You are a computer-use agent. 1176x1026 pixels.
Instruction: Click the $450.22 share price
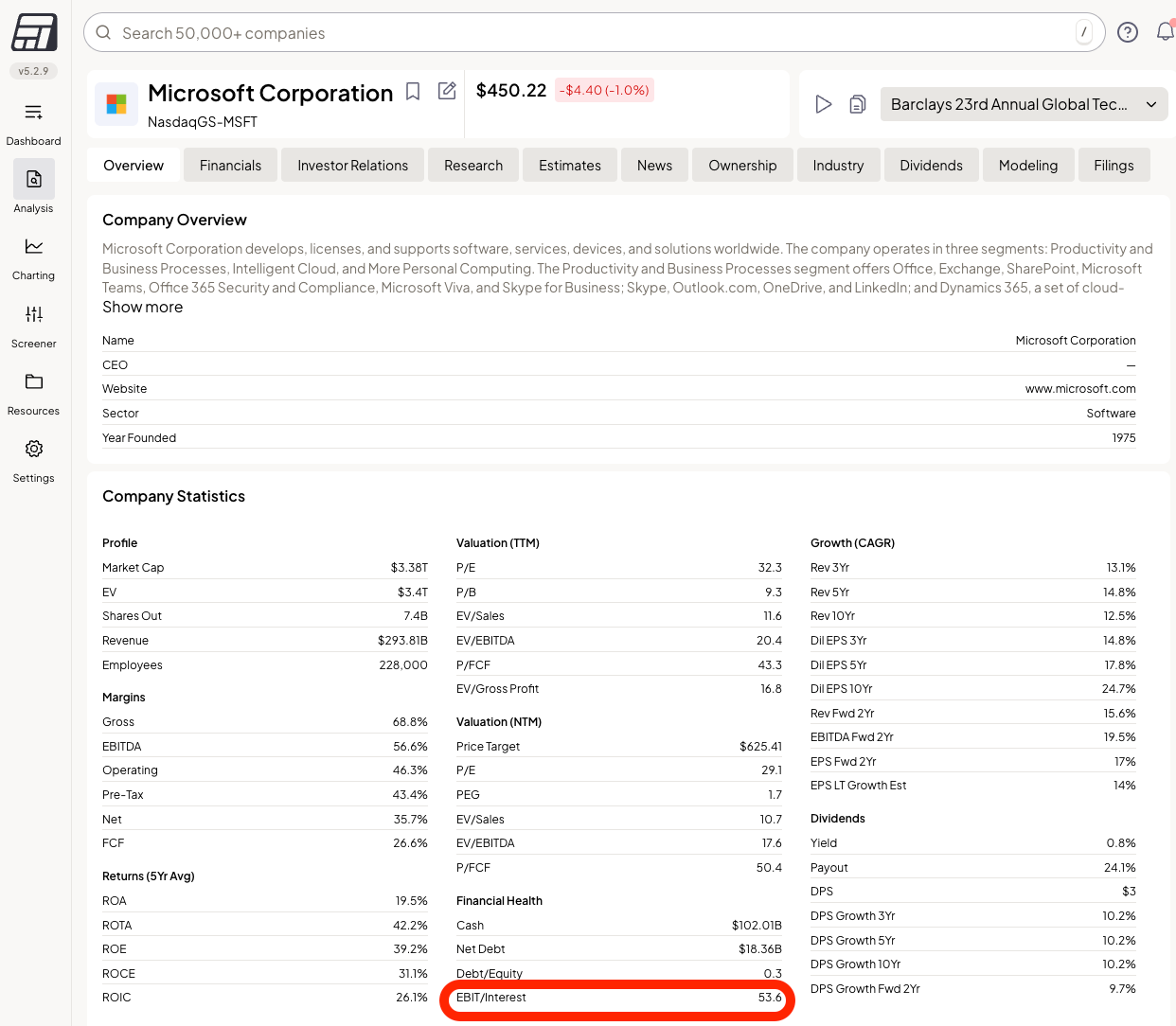(x=511, y=90)
